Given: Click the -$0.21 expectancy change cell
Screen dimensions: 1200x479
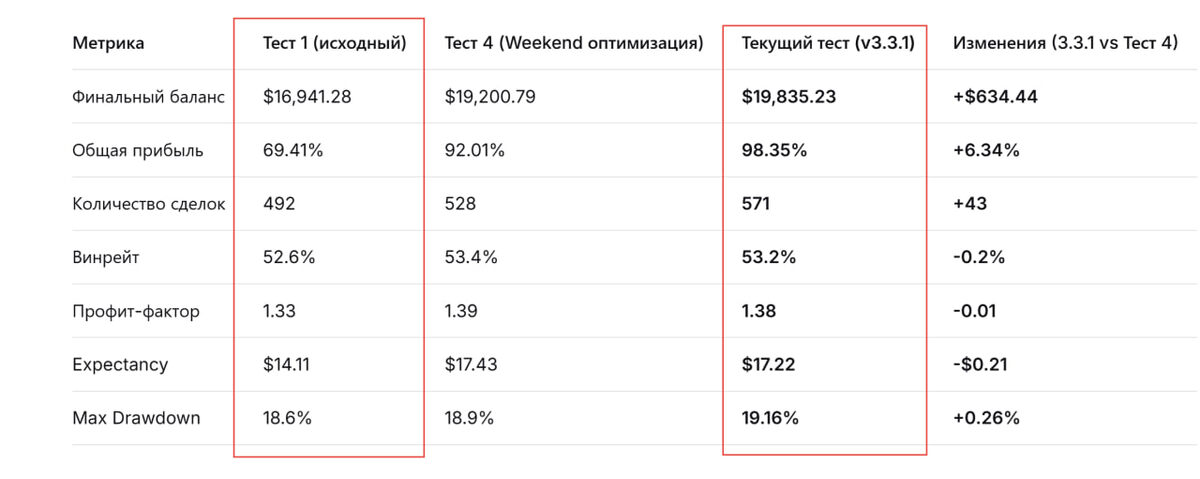Looking at the screenshot, I should pyautogui.click(x=981, y=365).
